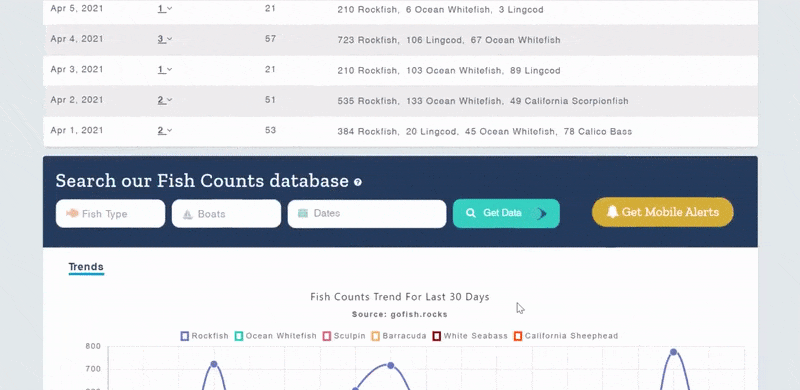The image size is (800, 390).
Task: Open the Boats field
Action: point(226,213)
